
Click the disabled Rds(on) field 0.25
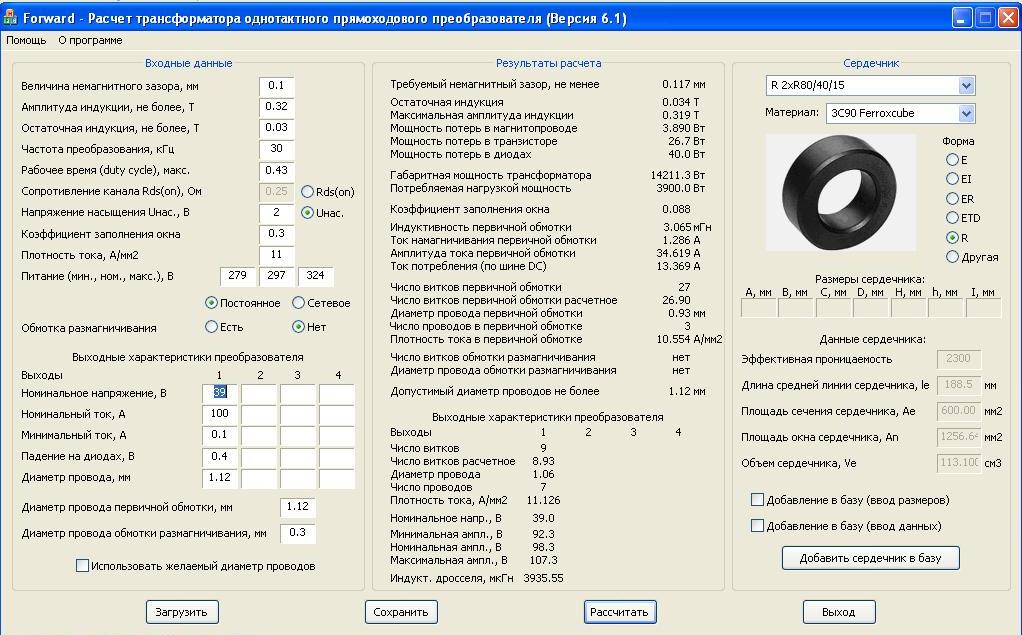point(276,192)
